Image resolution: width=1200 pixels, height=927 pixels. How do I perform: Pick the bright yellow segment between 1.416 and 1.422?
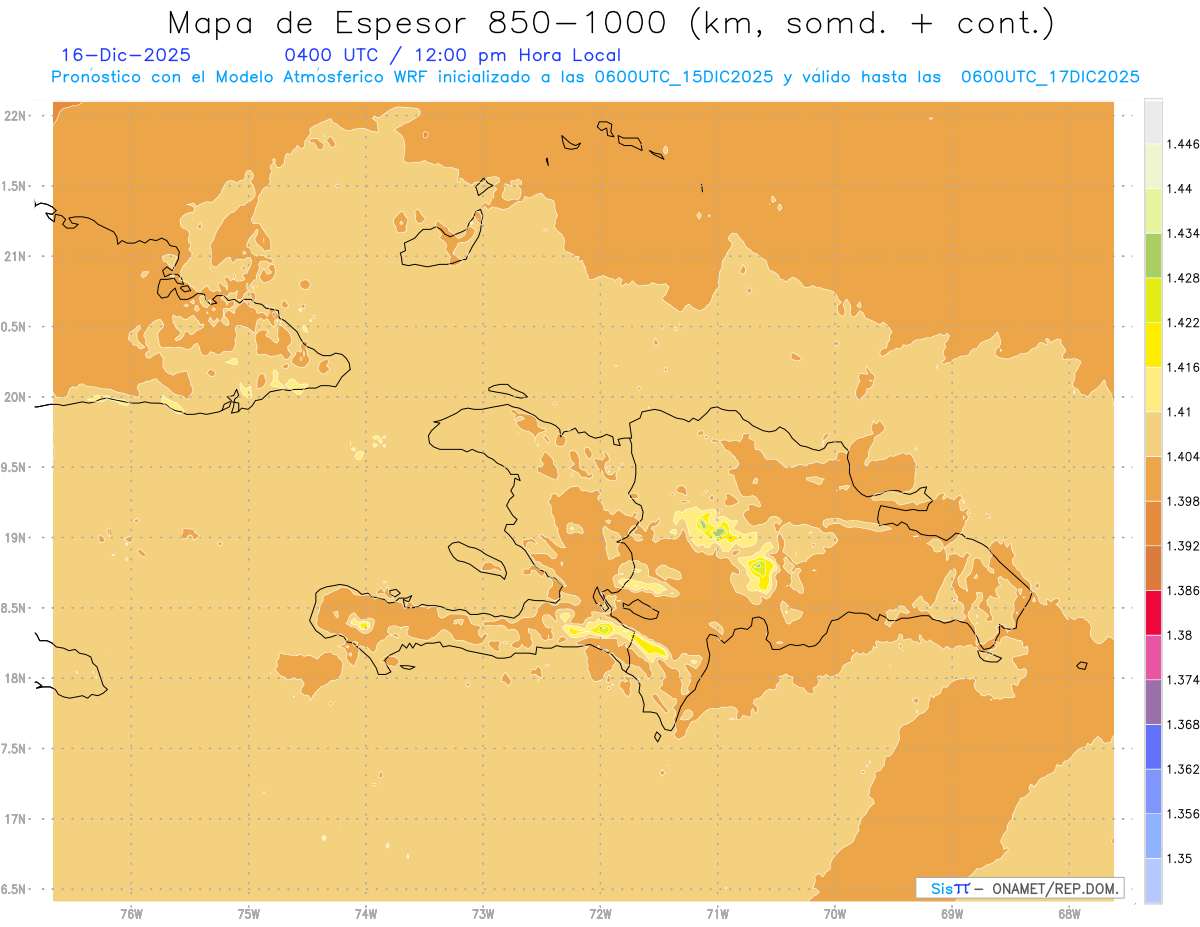point(1153,345)
